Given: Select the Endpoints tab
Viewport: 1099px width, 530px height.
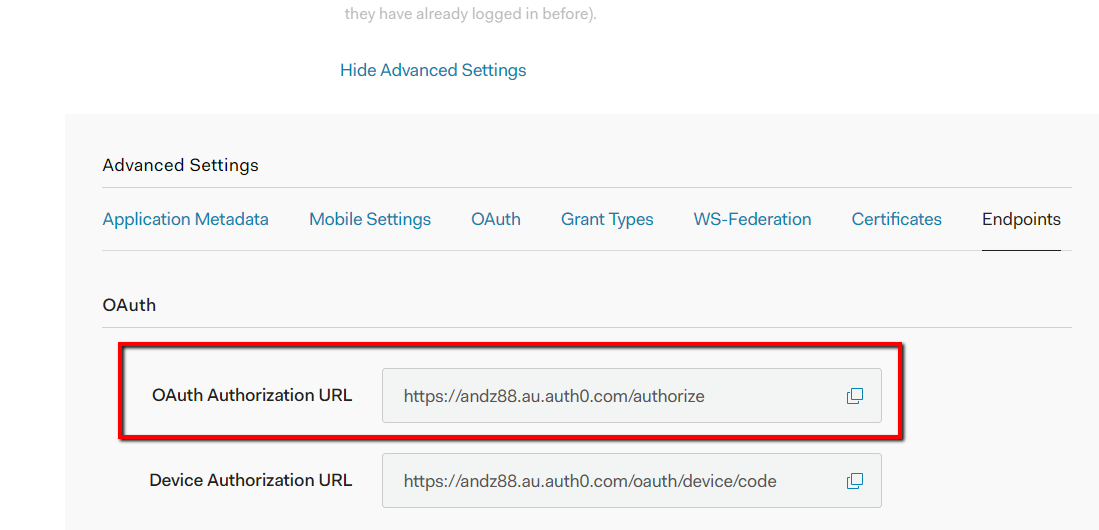Looking at the screenshot, I should (x=1021, y=219).
